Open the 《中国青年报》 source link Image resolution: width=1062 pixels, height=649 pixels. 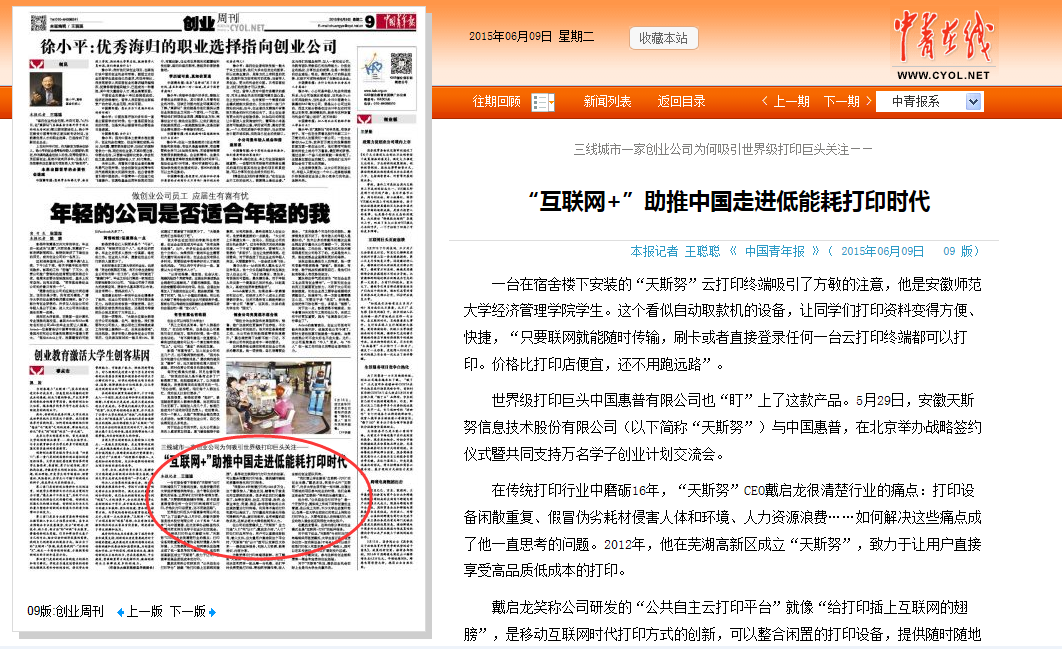(774, 251)
